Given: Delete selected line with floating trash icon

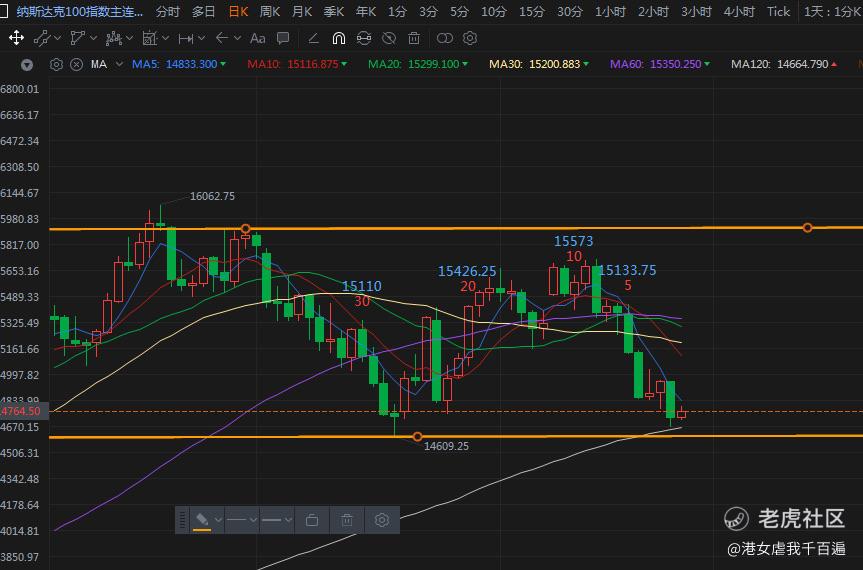Looking at the screenshot, I should tap(347, 519).
